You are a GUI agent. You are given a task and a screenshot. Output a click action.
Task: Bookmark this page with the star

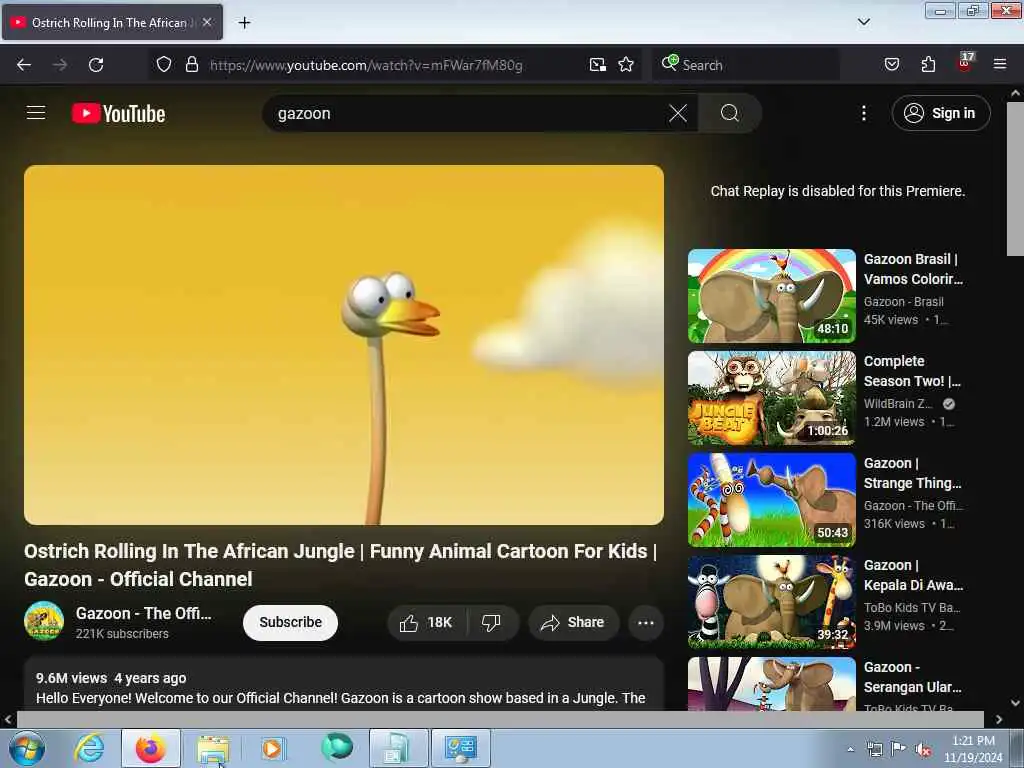[626, 65]
